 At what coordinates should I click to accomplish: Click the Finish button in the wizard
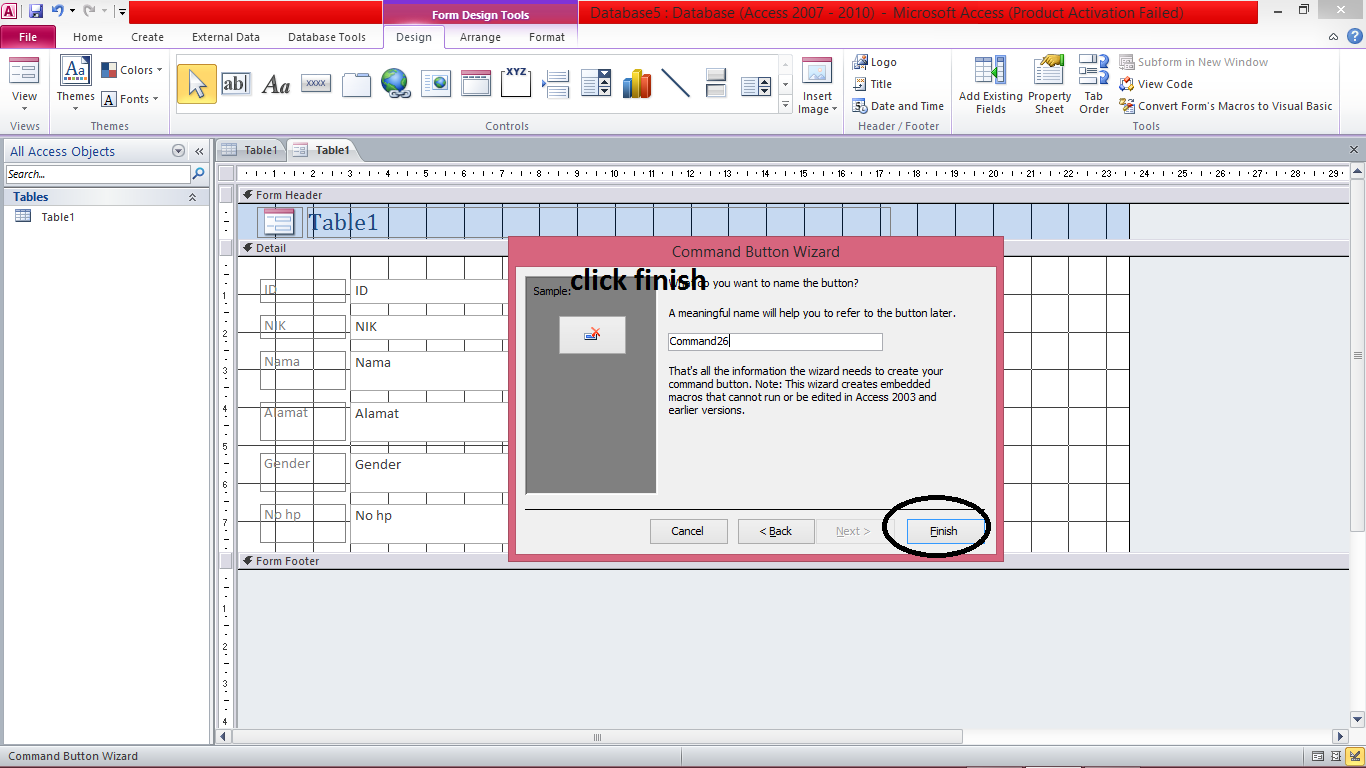(x=940, y=531)
